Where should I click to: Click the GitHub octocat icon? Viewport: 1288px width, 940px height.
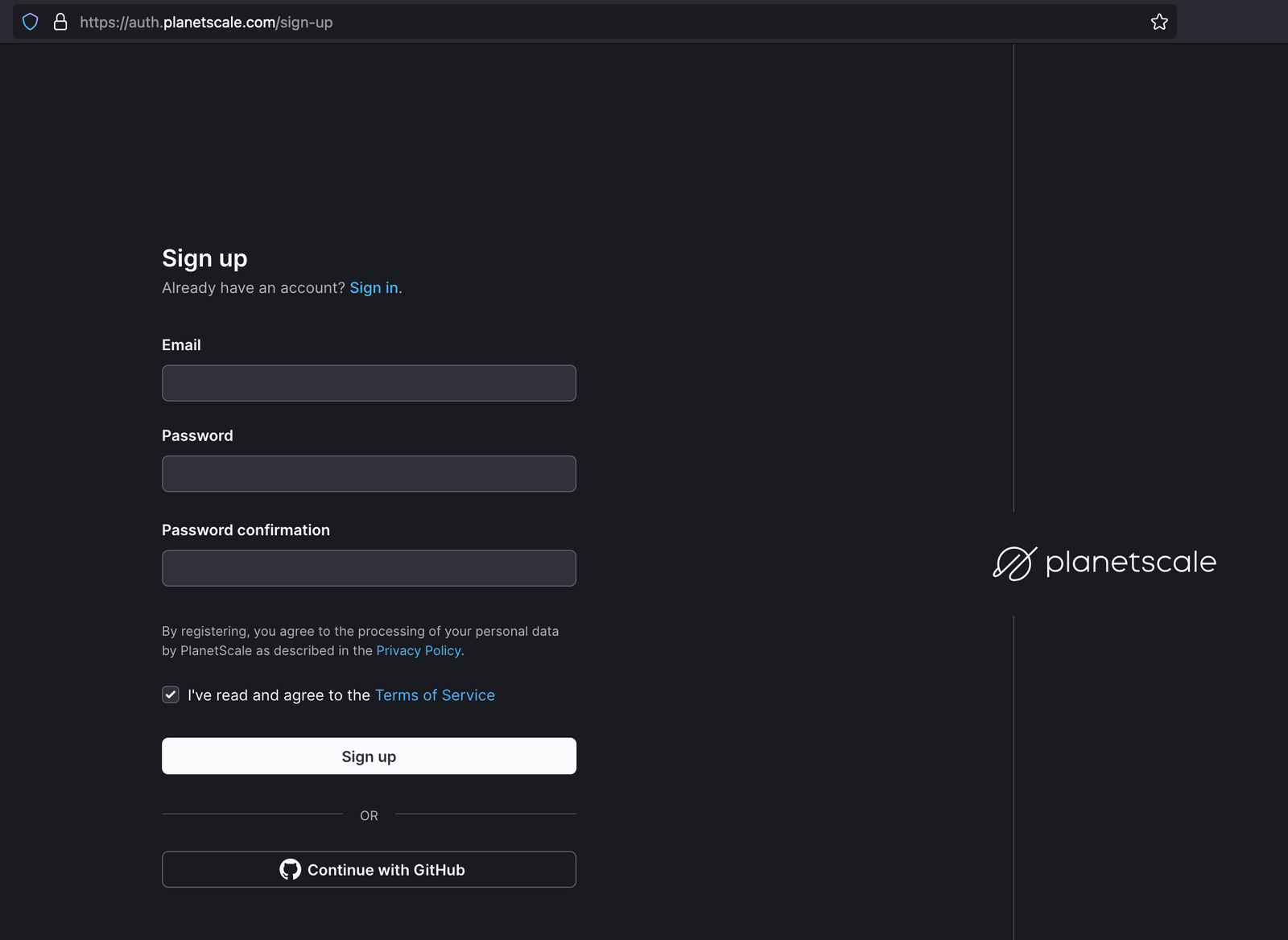290,869
